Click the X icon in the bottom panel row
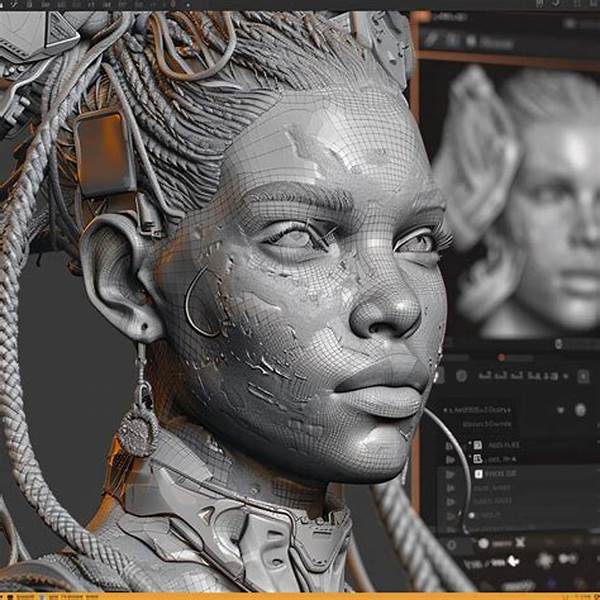The image size is (600, 600). [519, 541]
